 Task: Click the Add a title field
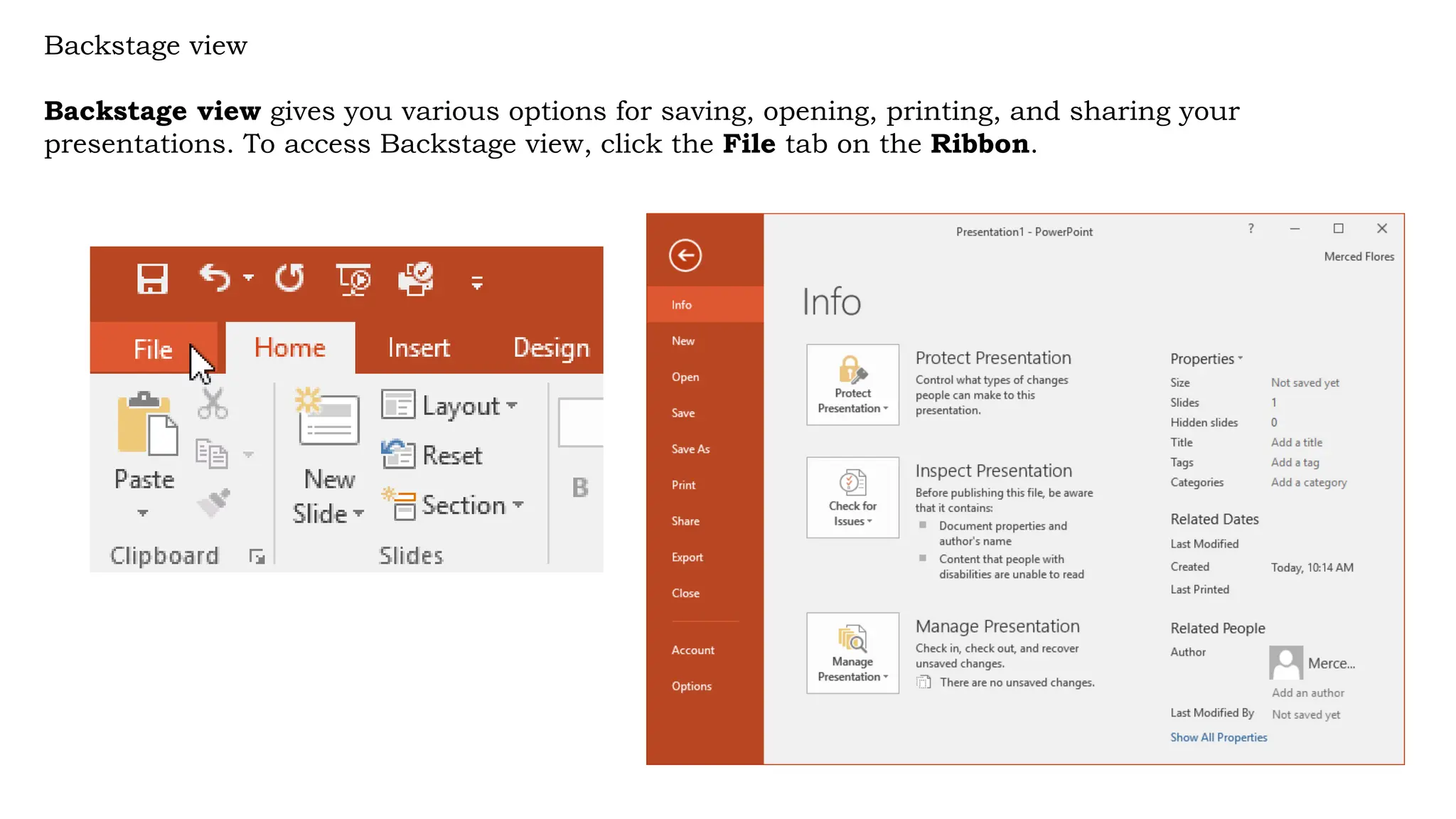1297,443
